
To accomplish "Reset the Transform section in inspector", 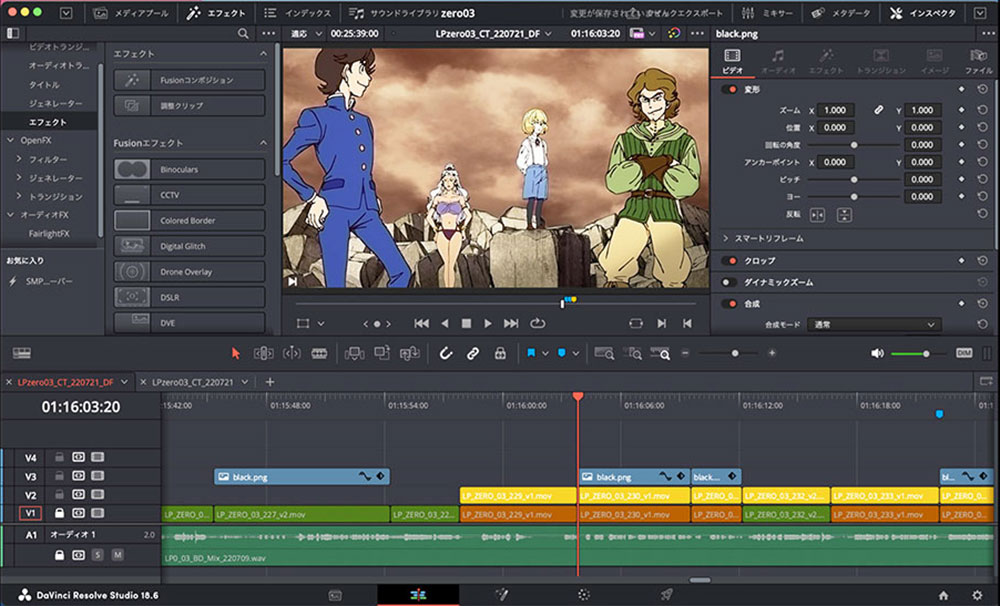I will point(982,89).
